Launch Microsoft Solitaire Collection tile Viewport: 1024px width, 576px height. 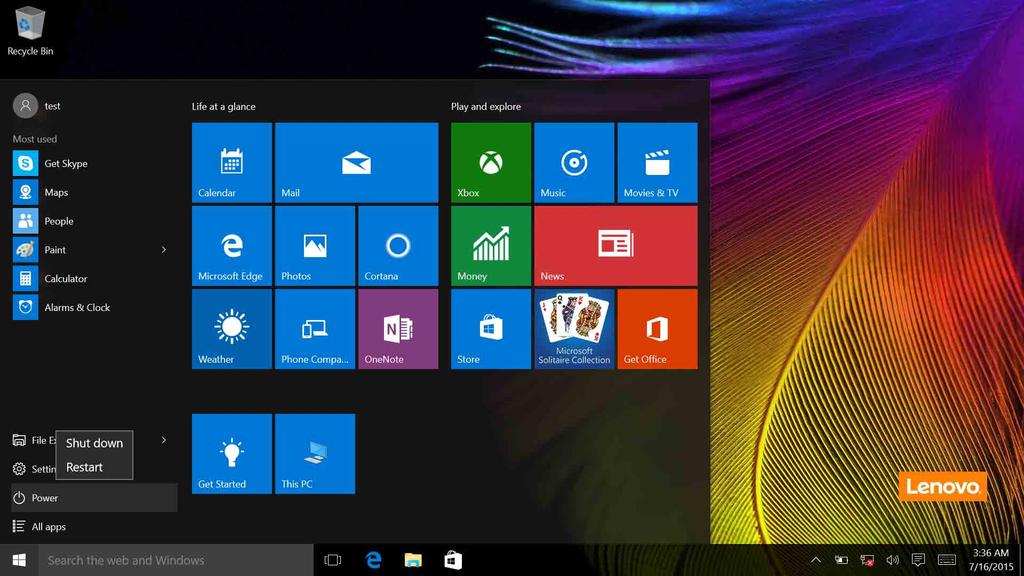click(x=574, y=329)
